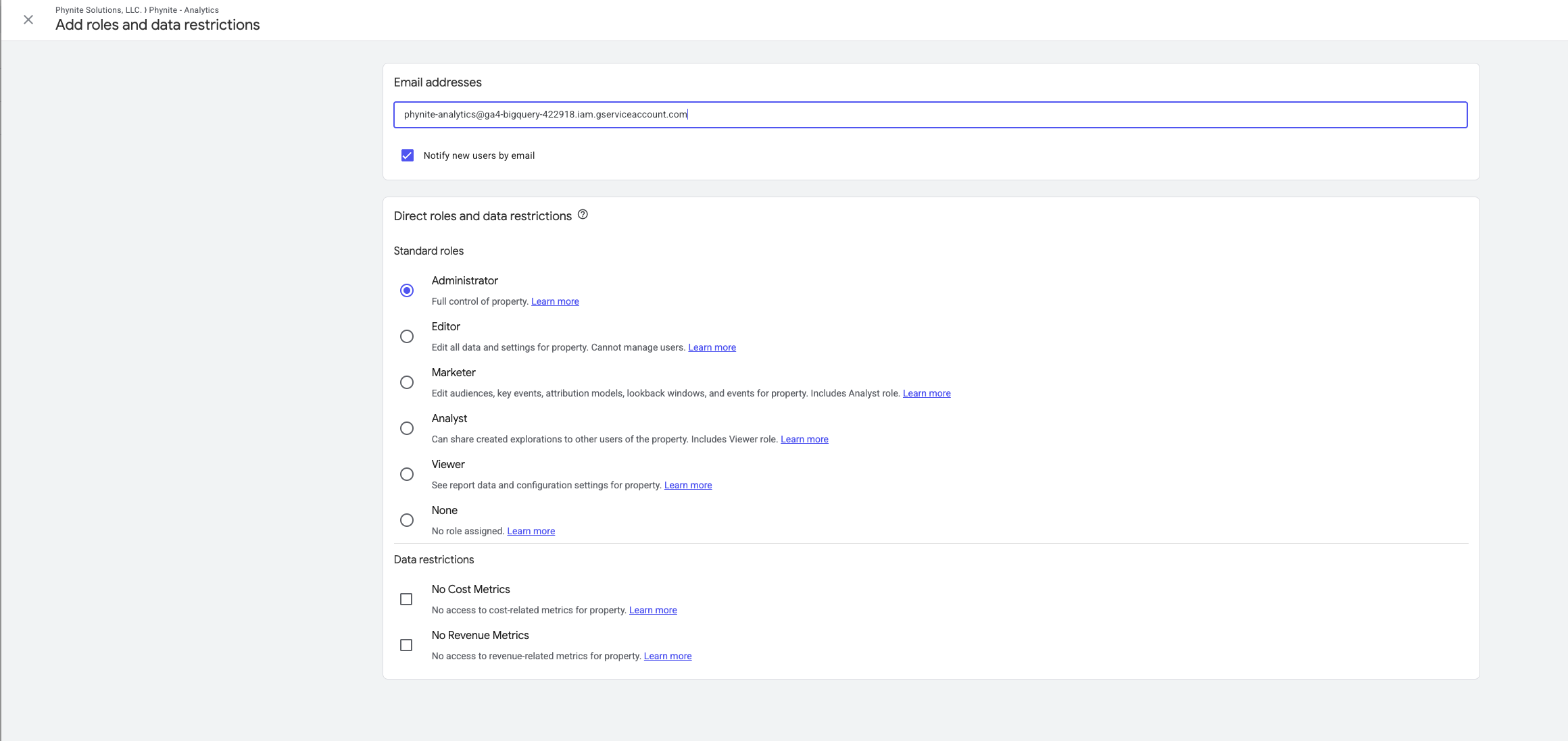Click the Administrator role label

[464, 280]
